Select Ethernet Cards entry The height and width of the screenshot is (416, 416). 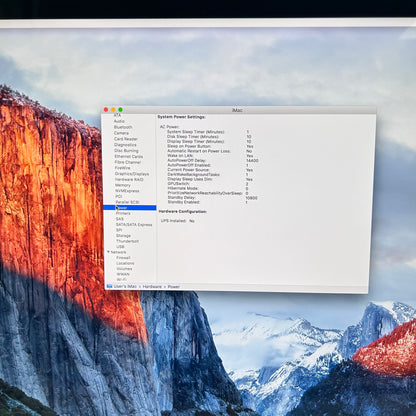coord(129,156)
